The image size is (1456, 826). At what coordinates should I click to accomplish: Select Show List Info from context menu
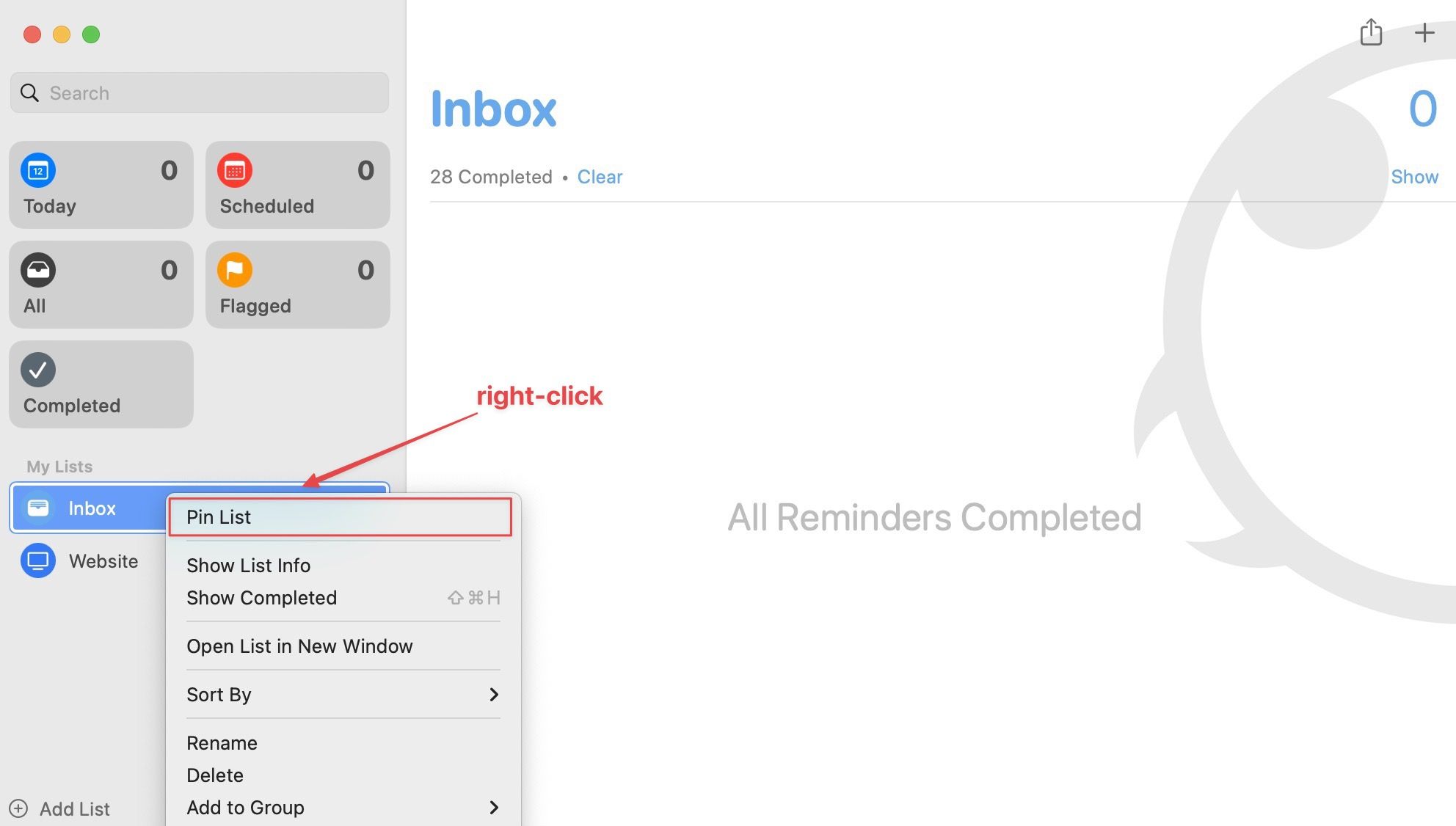[x=248, y=564]
